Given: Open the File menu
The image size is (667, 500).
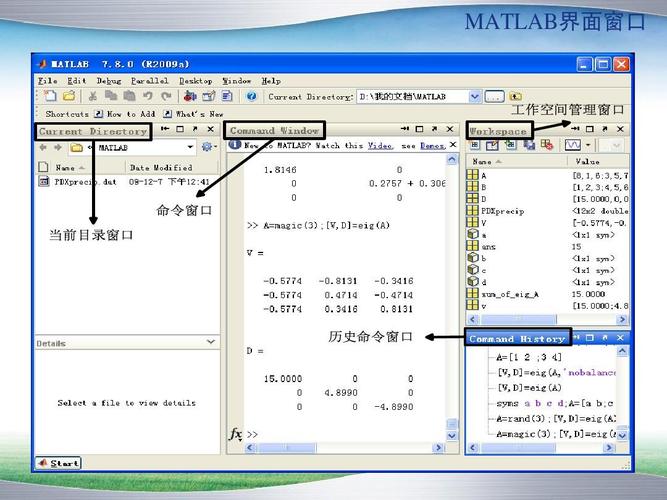Looking at the screenshot, I should click(47, 81).
